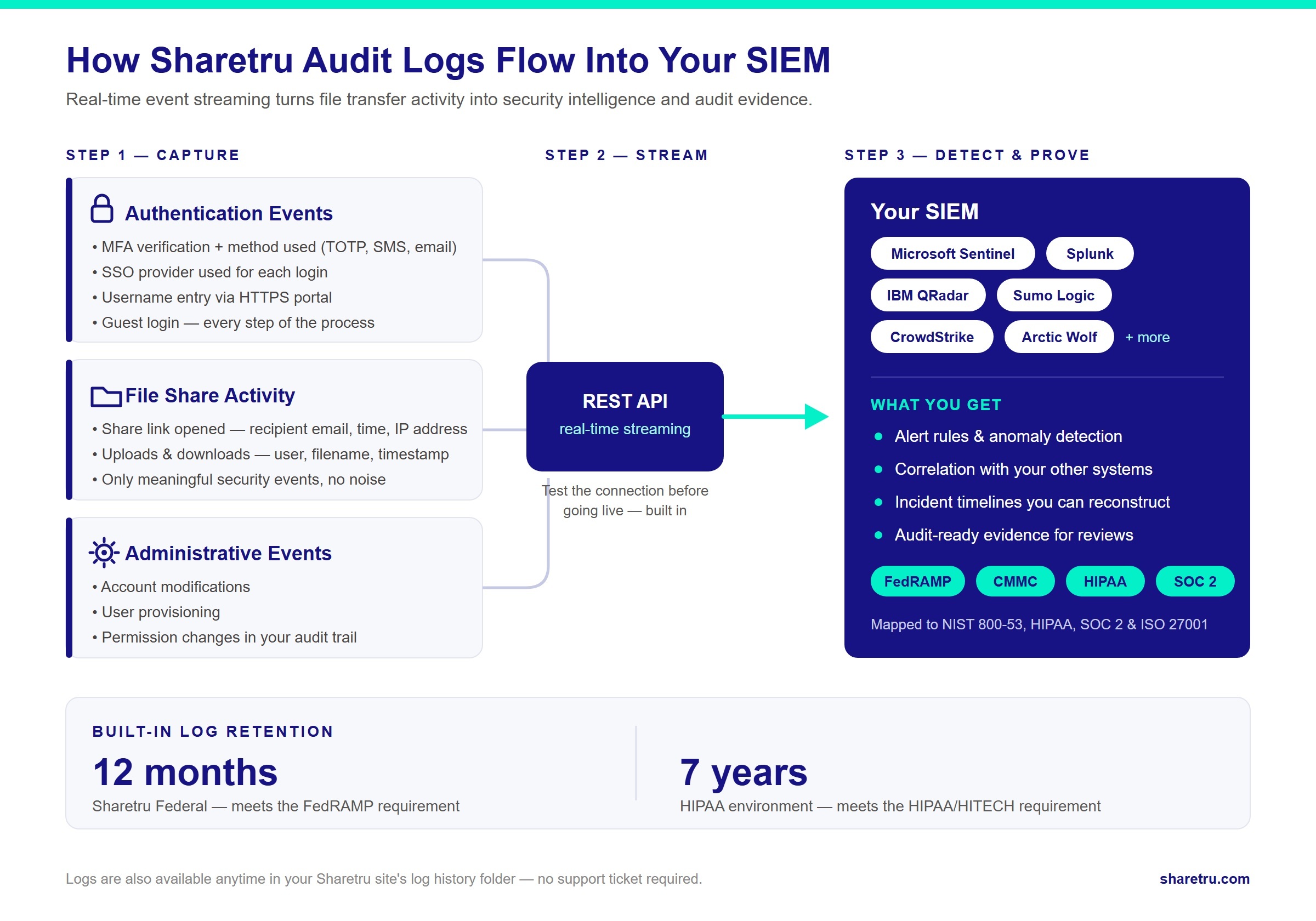Click the HIPAA compliance badge
The height and width of the screenshot is (921, 1316).
pyautogui.click(x=1105, y=581)
